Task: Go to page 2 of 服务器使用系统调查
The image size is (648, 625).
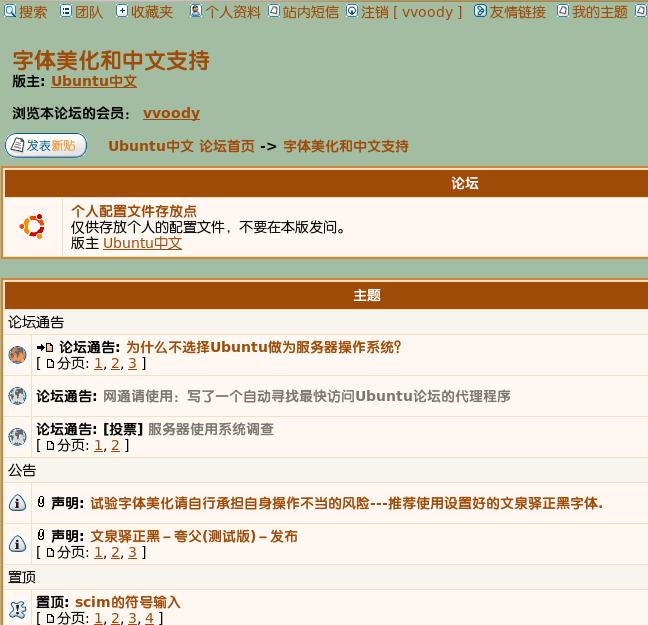Action: (x=115, y=446)
